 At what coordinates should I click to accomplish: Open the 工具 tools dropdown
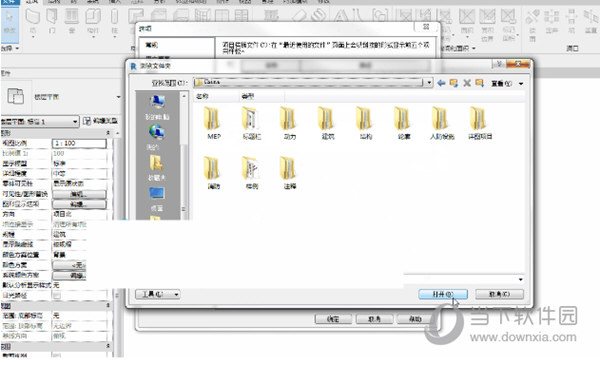coord(157,294)
